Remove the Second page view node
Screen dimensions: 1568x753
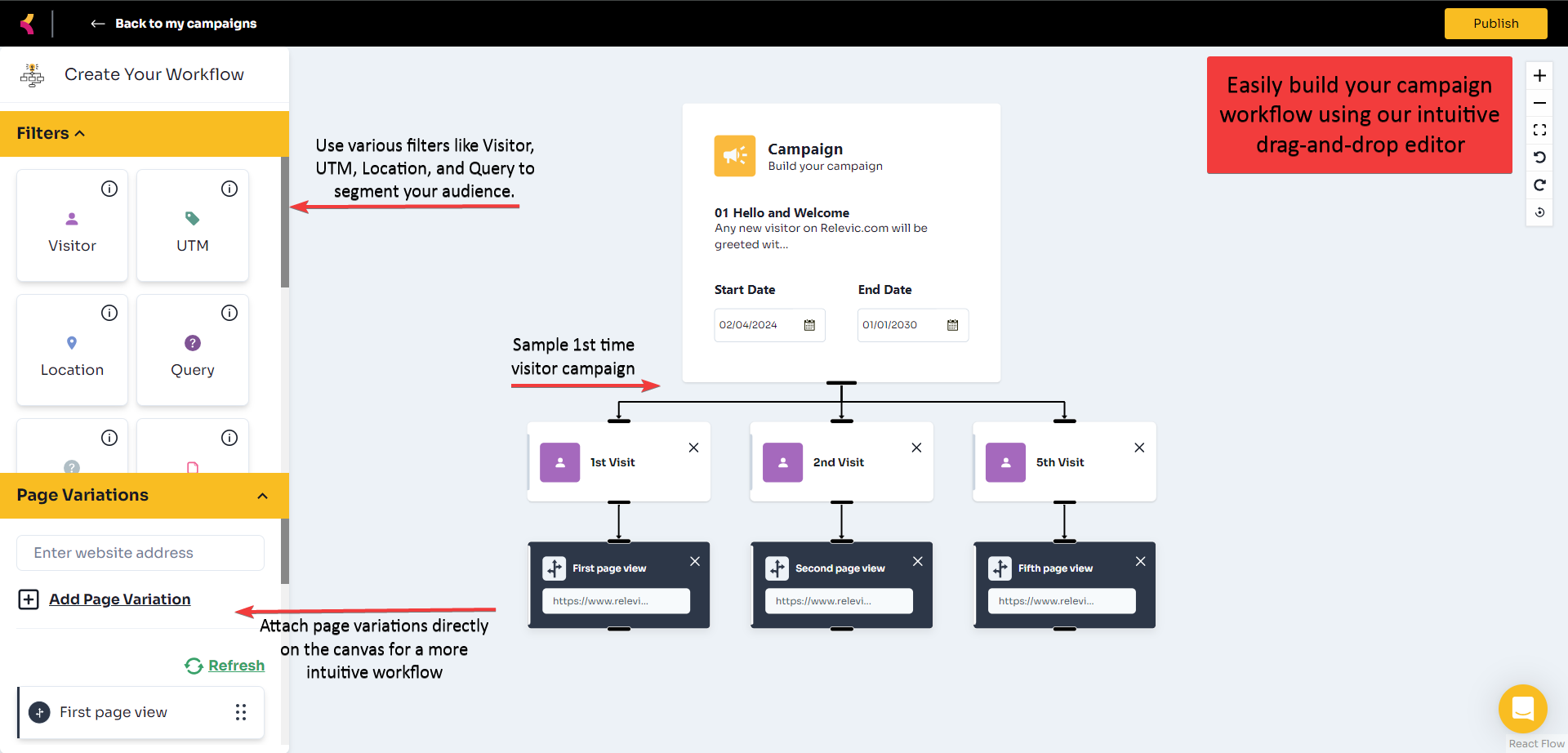coord(918,561)
